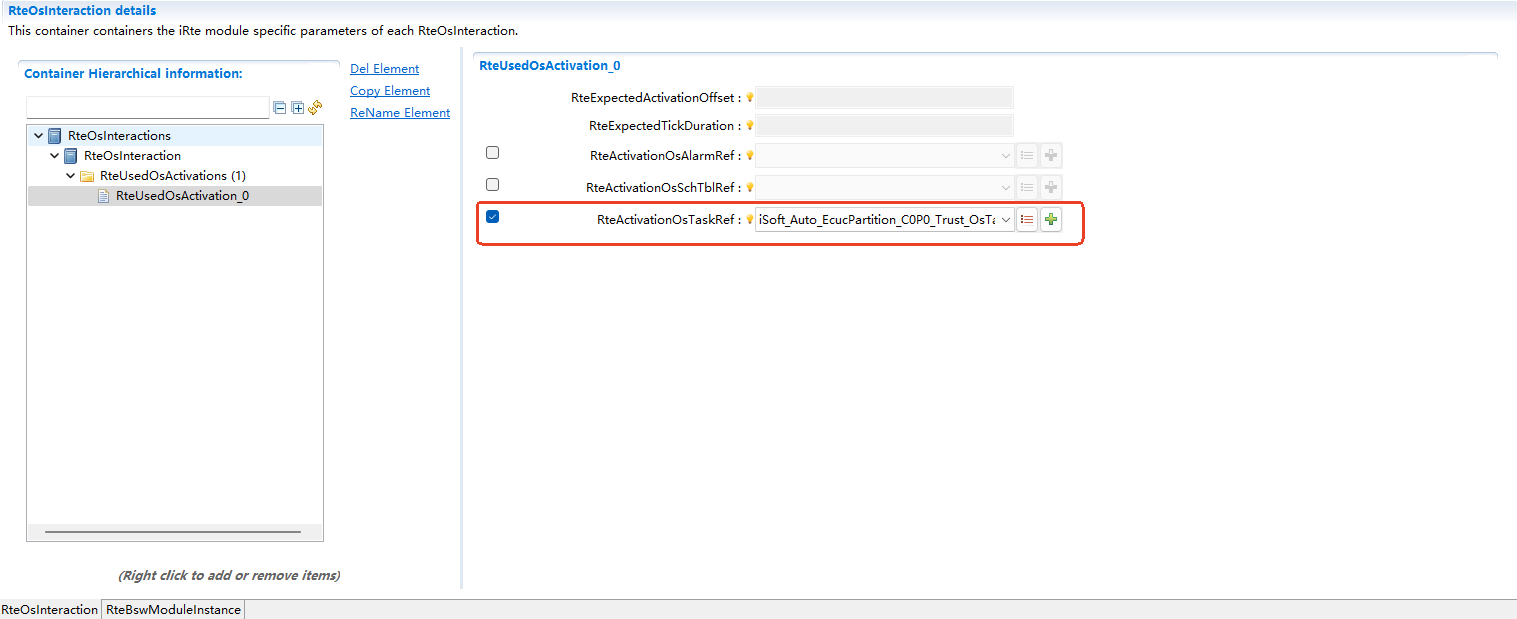Viewport: 1517px width, 619px height.
Task: Switch to the RteBswModuleInstance tab
Action: pos(173,610)
